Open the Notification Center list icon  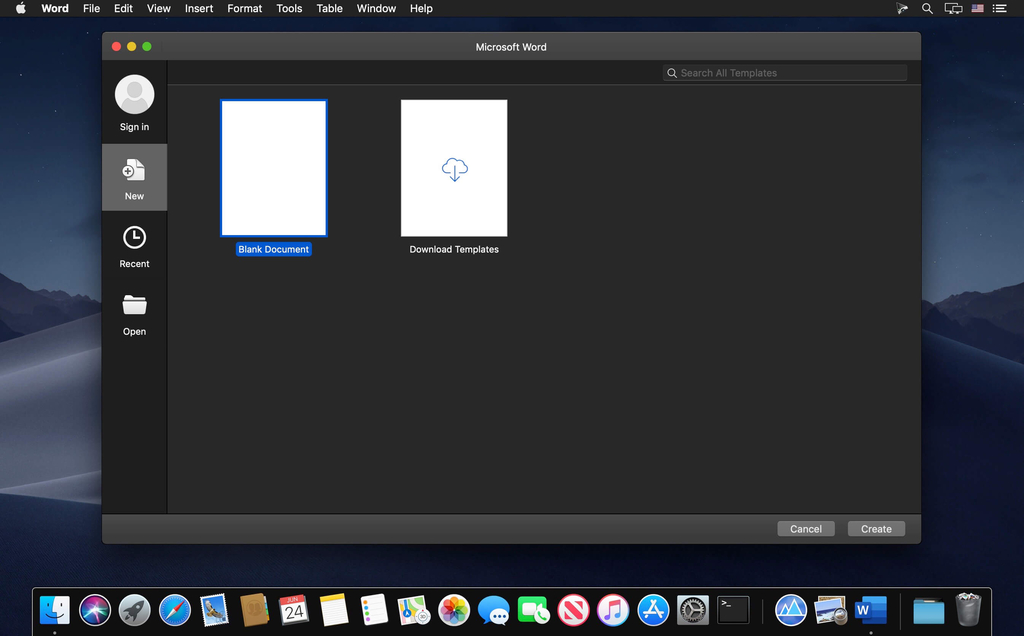coord(999,8)
